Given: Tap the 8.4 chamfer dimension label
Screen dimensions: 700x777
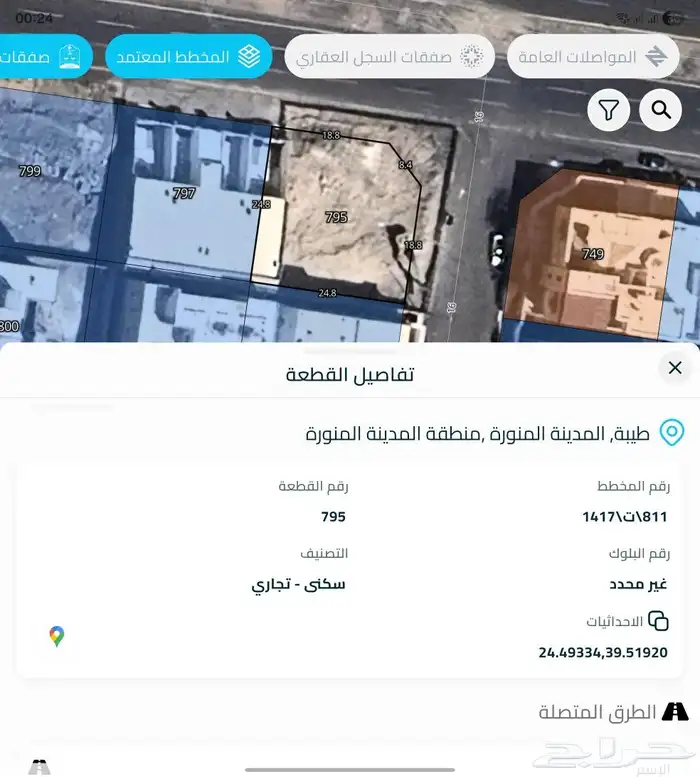Looking at the screenshot, I should pos(405,165).
